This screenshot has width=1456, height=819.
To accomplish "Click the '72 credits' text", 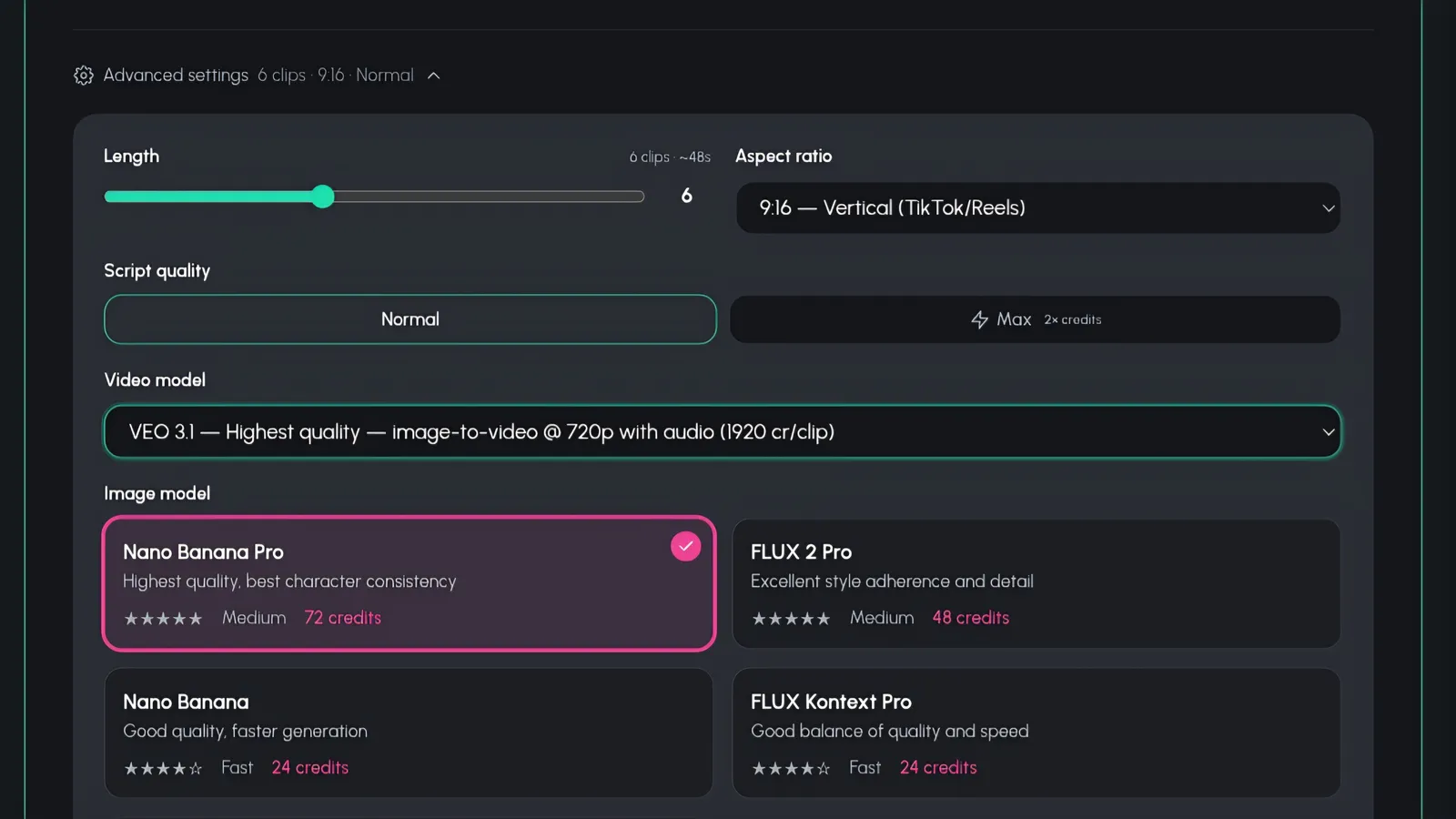I will pyautogui.click(x=343, y=618).
